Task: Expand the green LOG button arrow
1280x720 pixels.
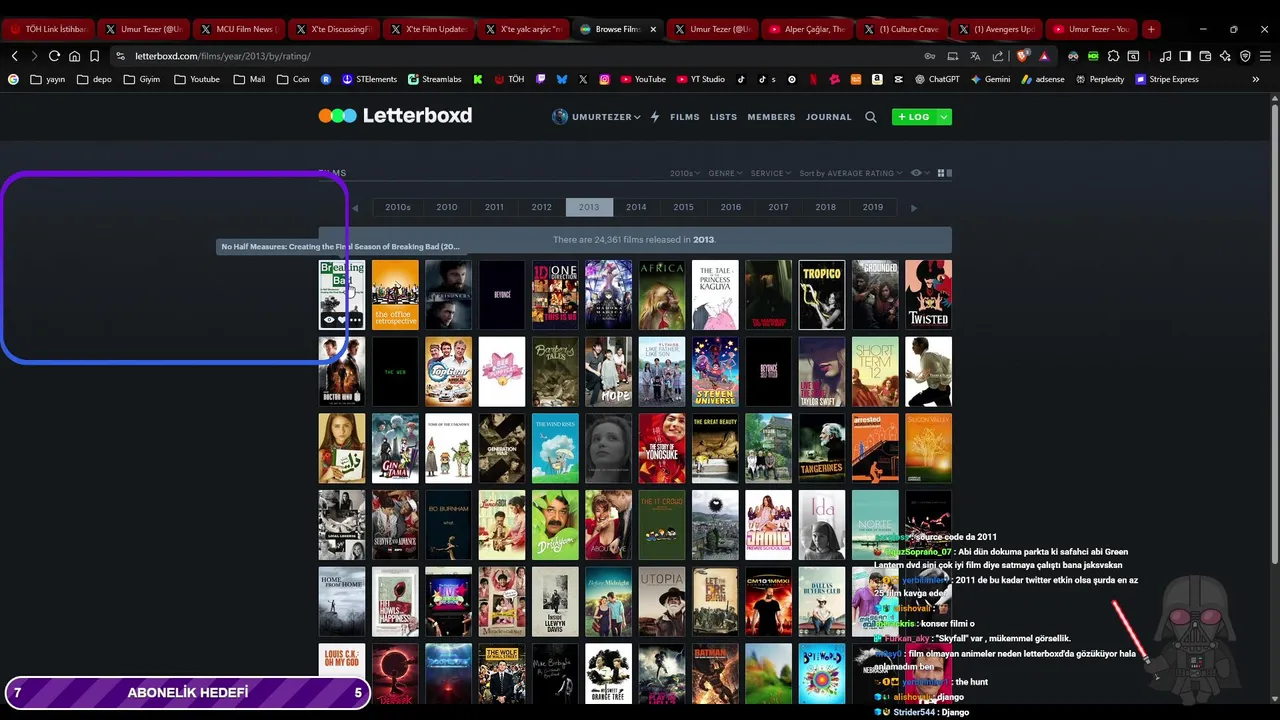Action: pos(944,117)
